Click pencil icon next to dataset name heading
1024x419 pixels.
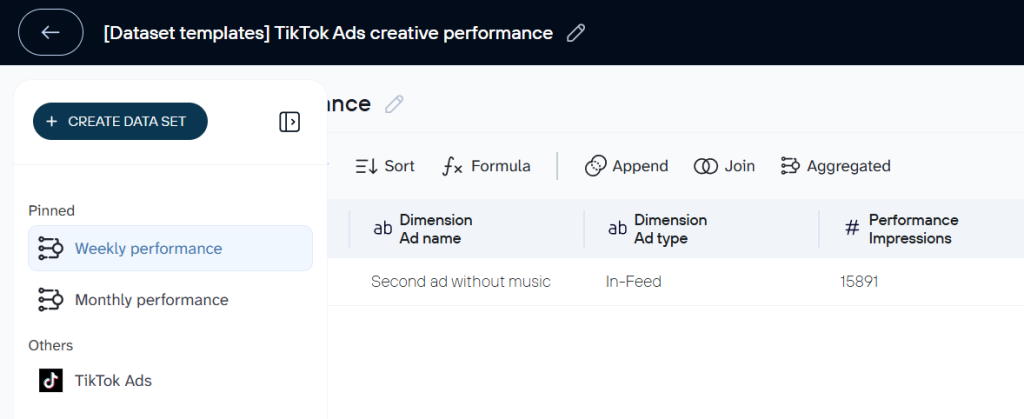(395, 104)
